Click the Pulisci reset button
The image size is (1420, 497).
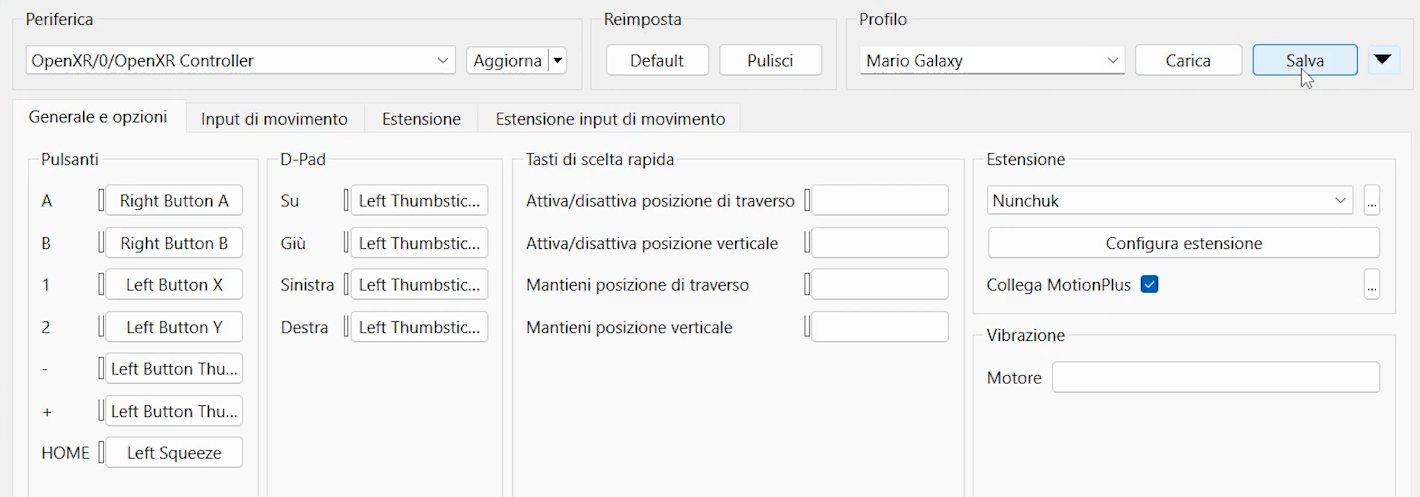click(x=770, y=60)
